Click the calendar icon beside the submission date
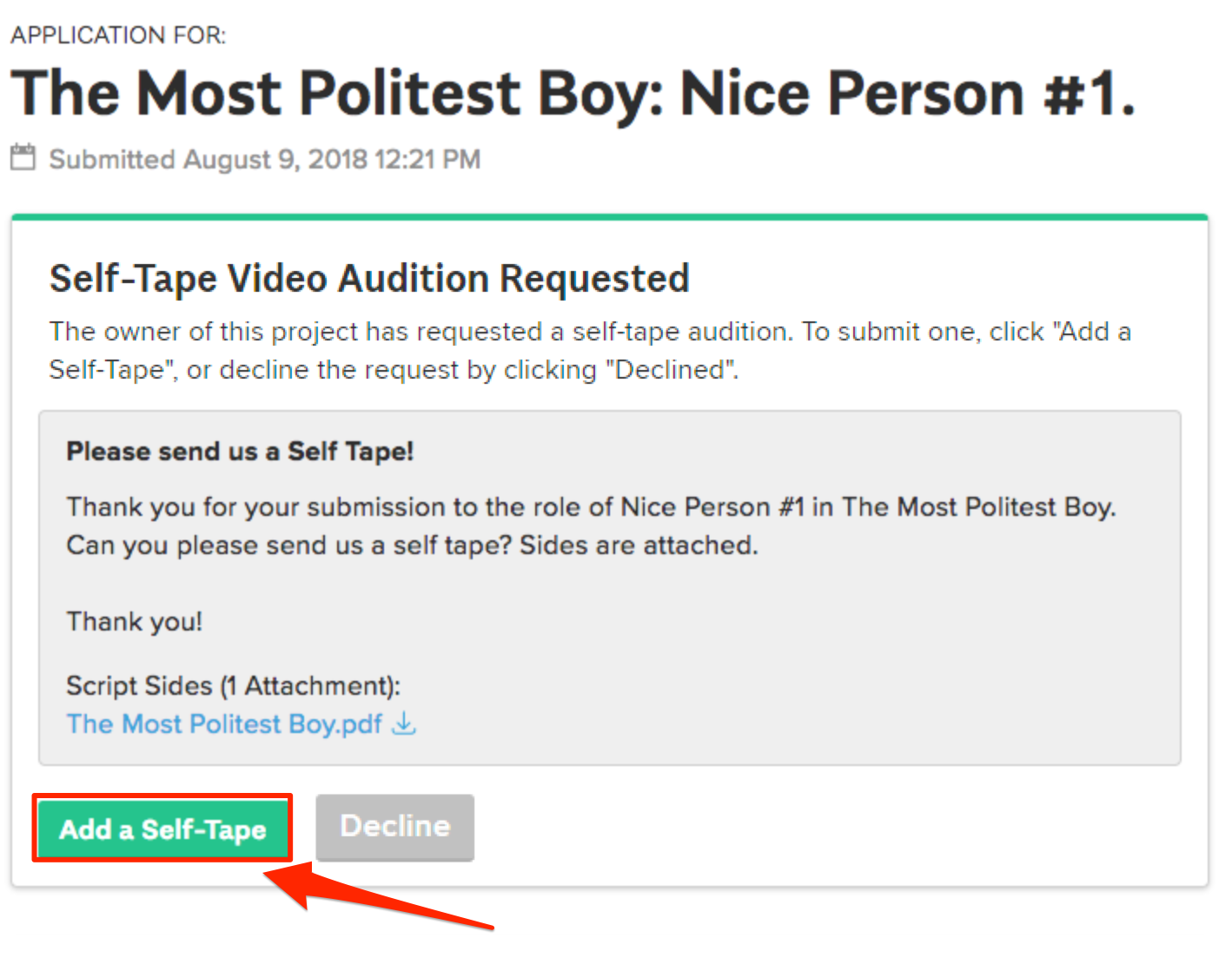This screenshot has height=971, width=1232. click(23, 158)
